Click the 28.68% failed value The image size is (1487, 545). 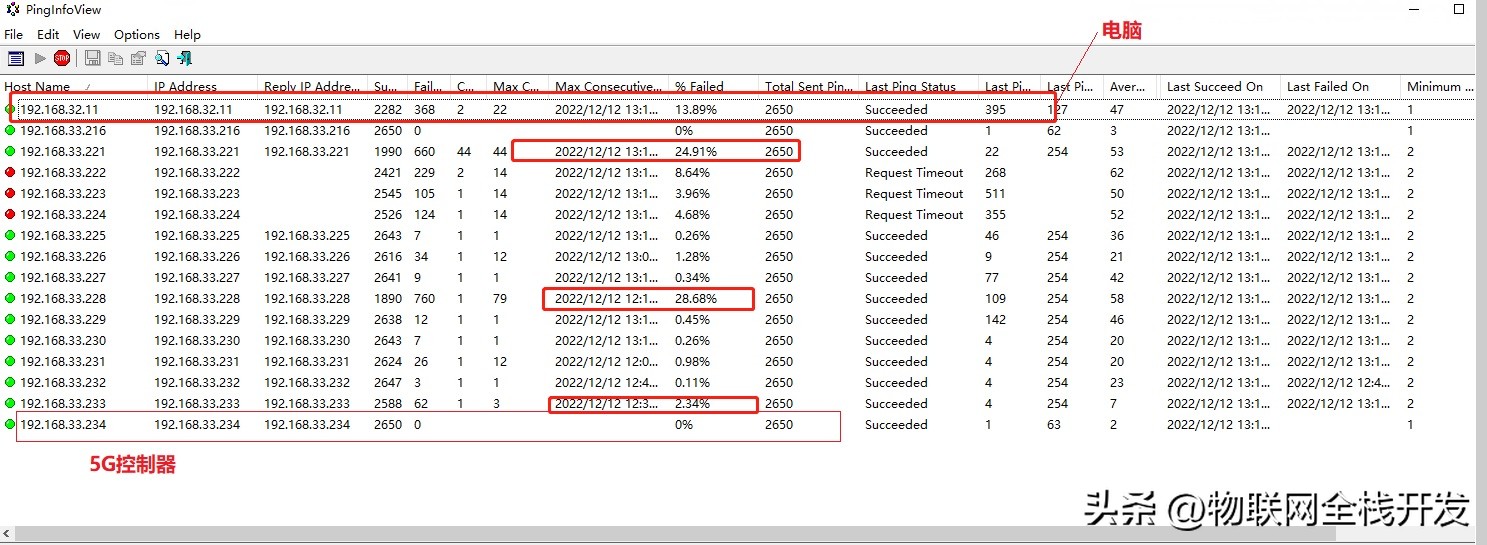tap(696, 299)
